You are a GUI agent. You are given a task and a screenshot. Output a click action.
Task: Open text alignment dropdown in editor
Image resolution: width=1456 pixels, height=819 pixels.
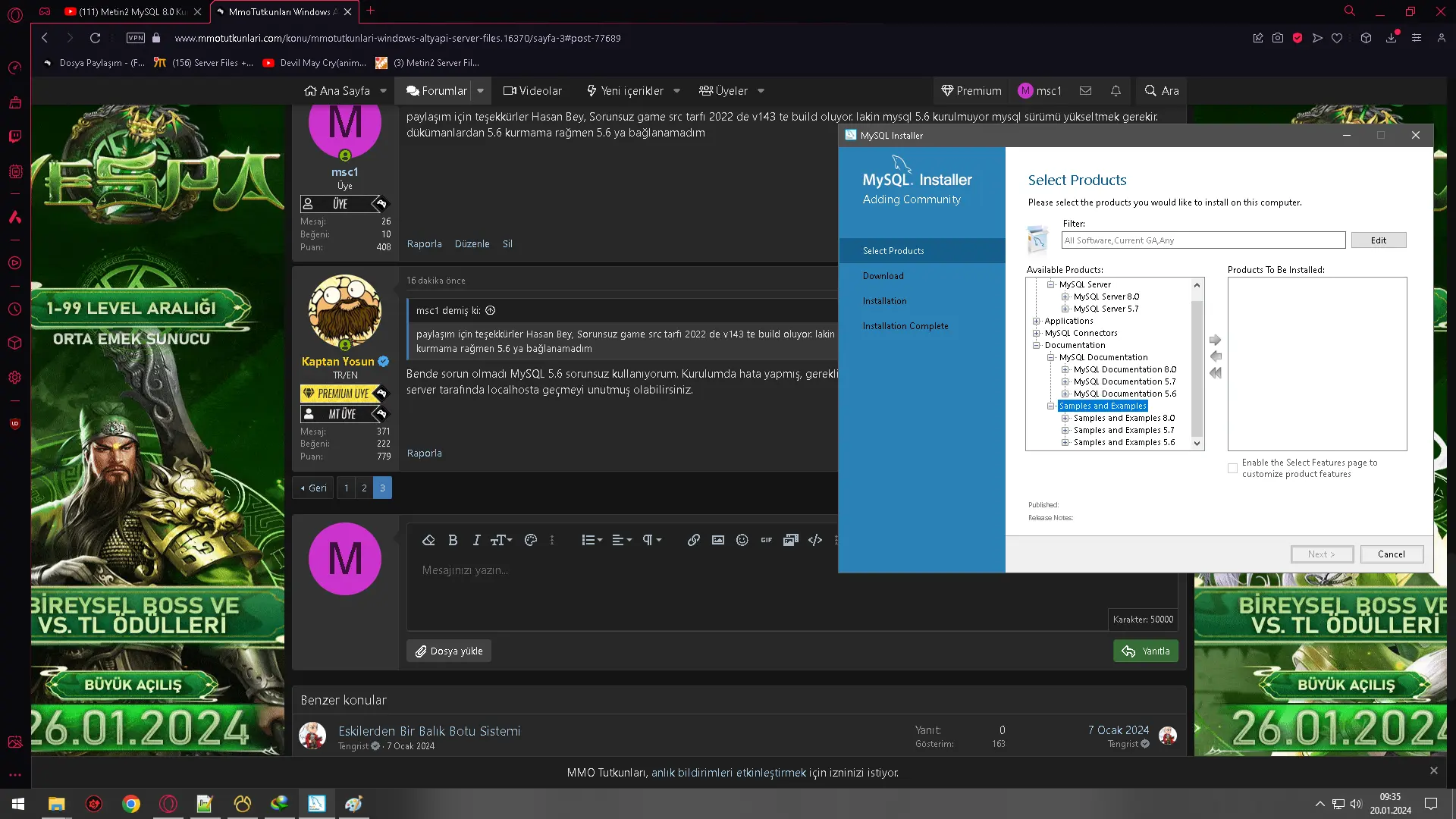coord(622,540)
